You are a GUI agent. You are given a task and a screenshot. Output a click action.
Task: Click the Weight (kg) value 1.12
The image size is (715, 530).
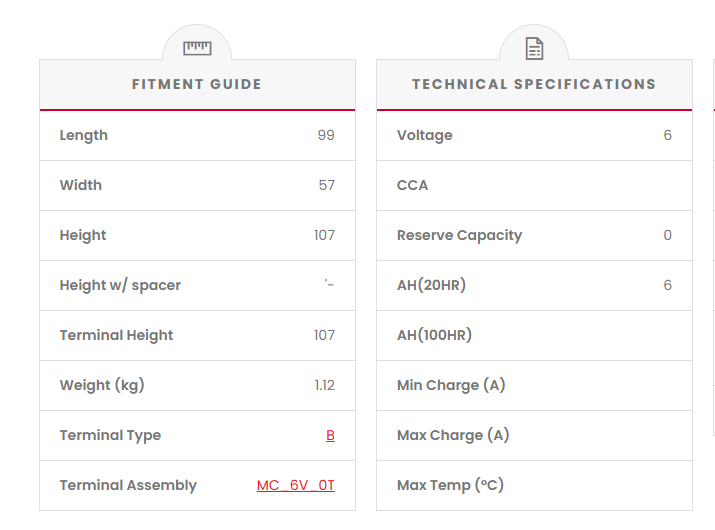pyautogui.click(x=324, y=385)
